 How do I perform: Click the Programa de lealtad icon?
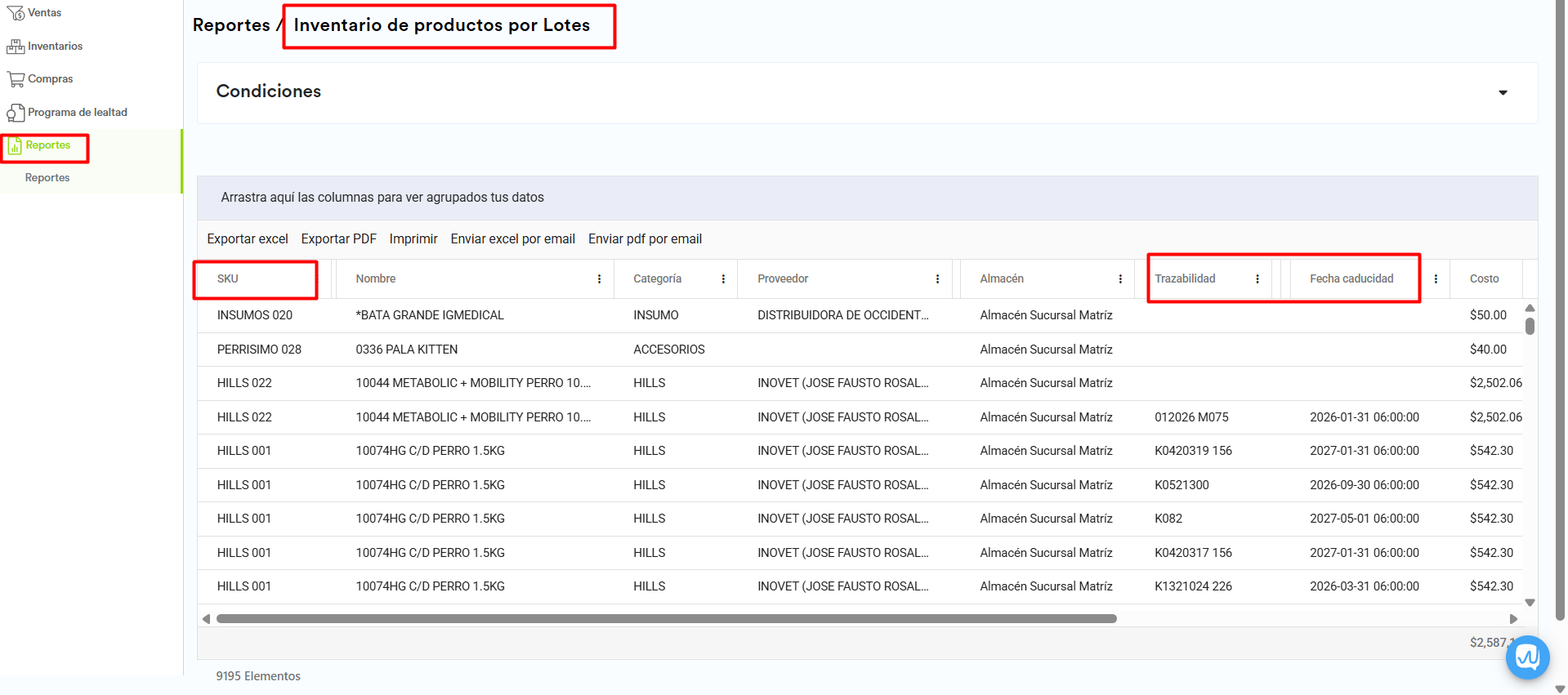(16, 113)
